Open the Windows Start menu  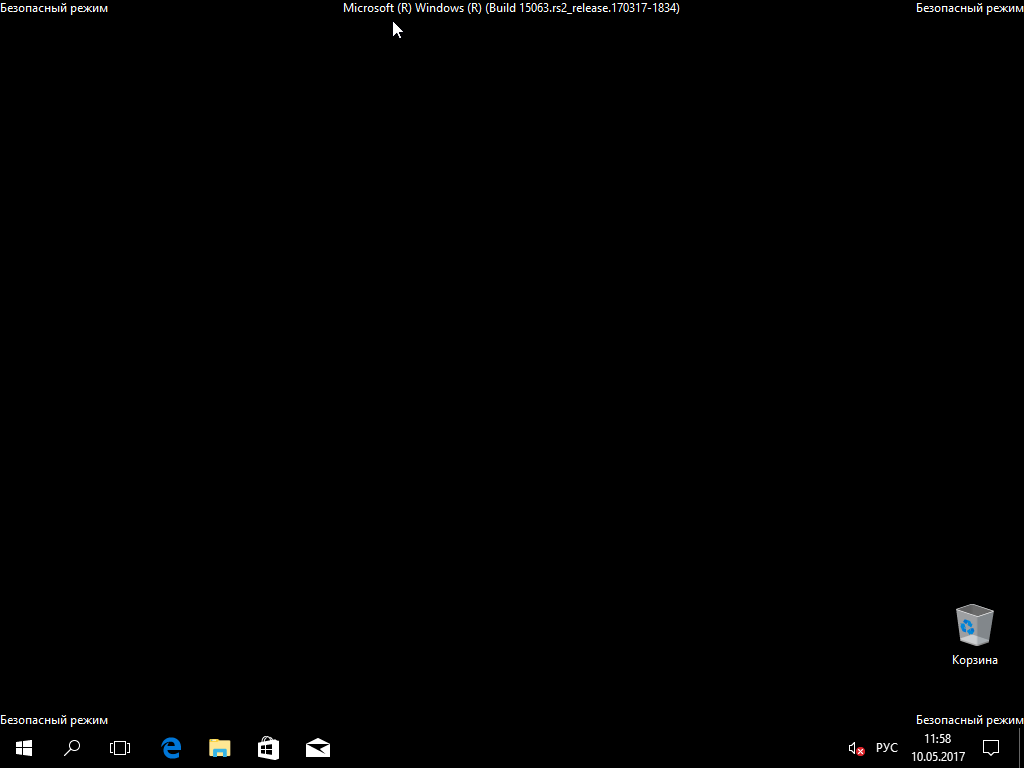(24, 747)
